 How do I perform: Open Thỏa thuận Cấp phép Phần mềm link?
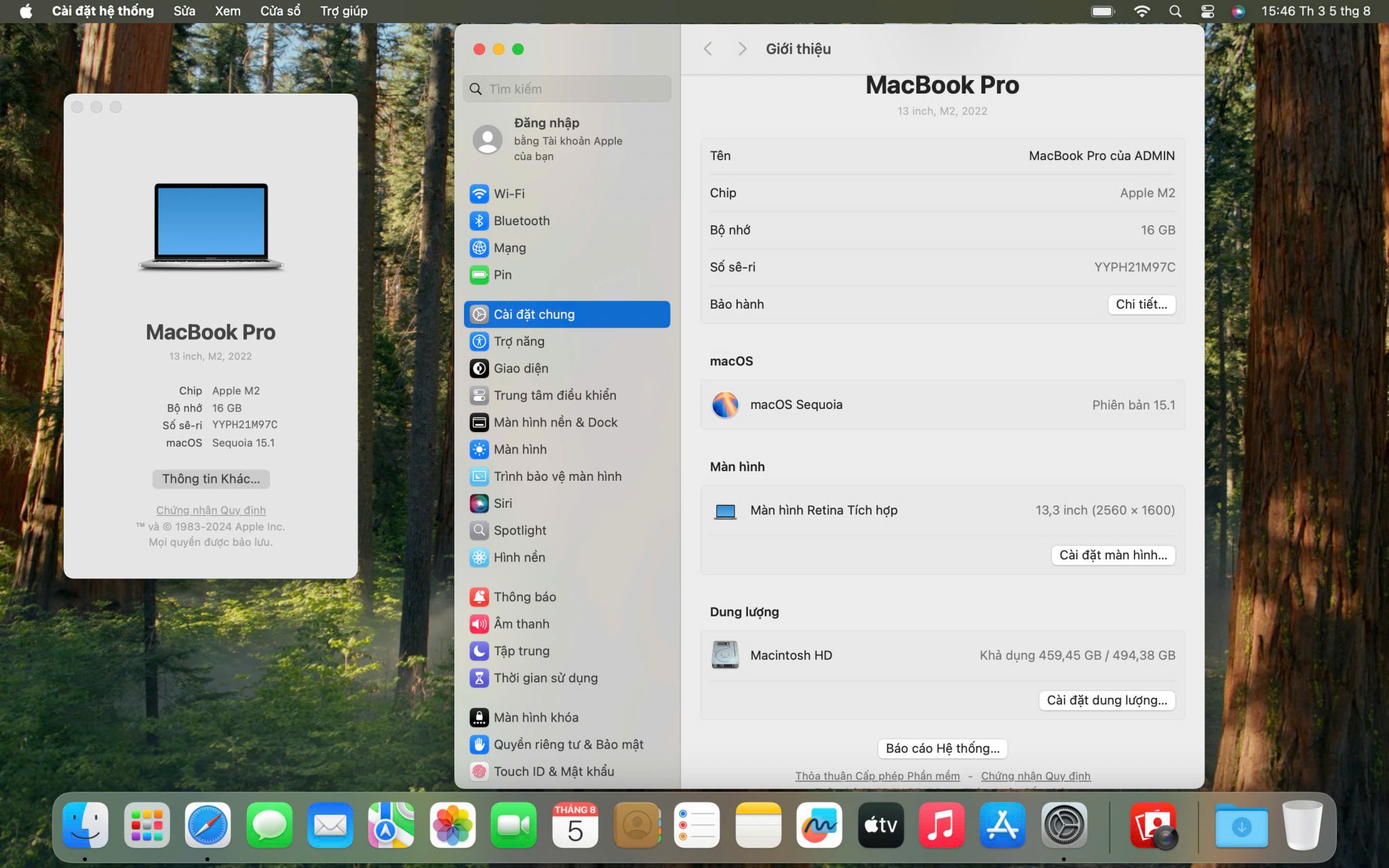[x=878, y=776]
